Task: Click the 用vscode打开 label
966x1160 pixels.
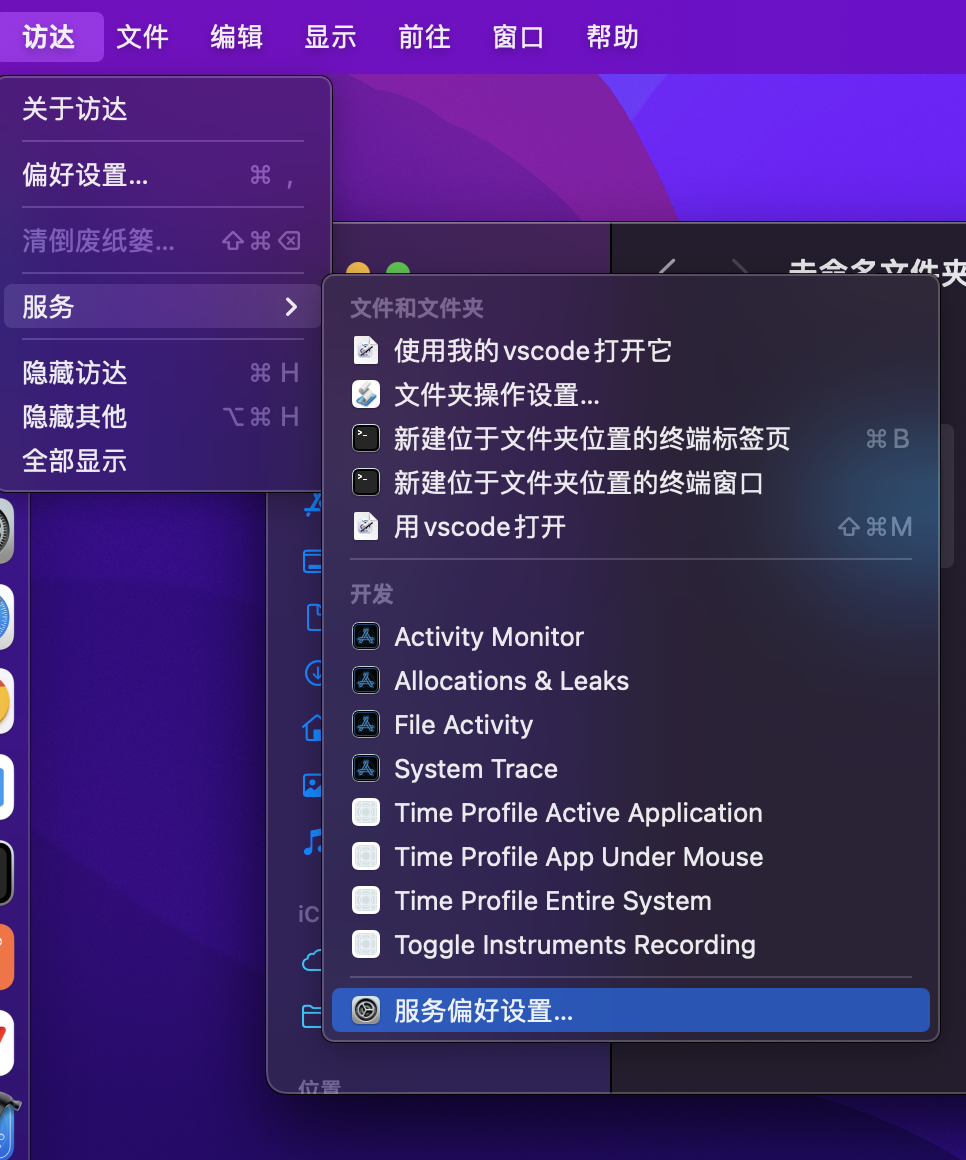Action: point(479,527)
